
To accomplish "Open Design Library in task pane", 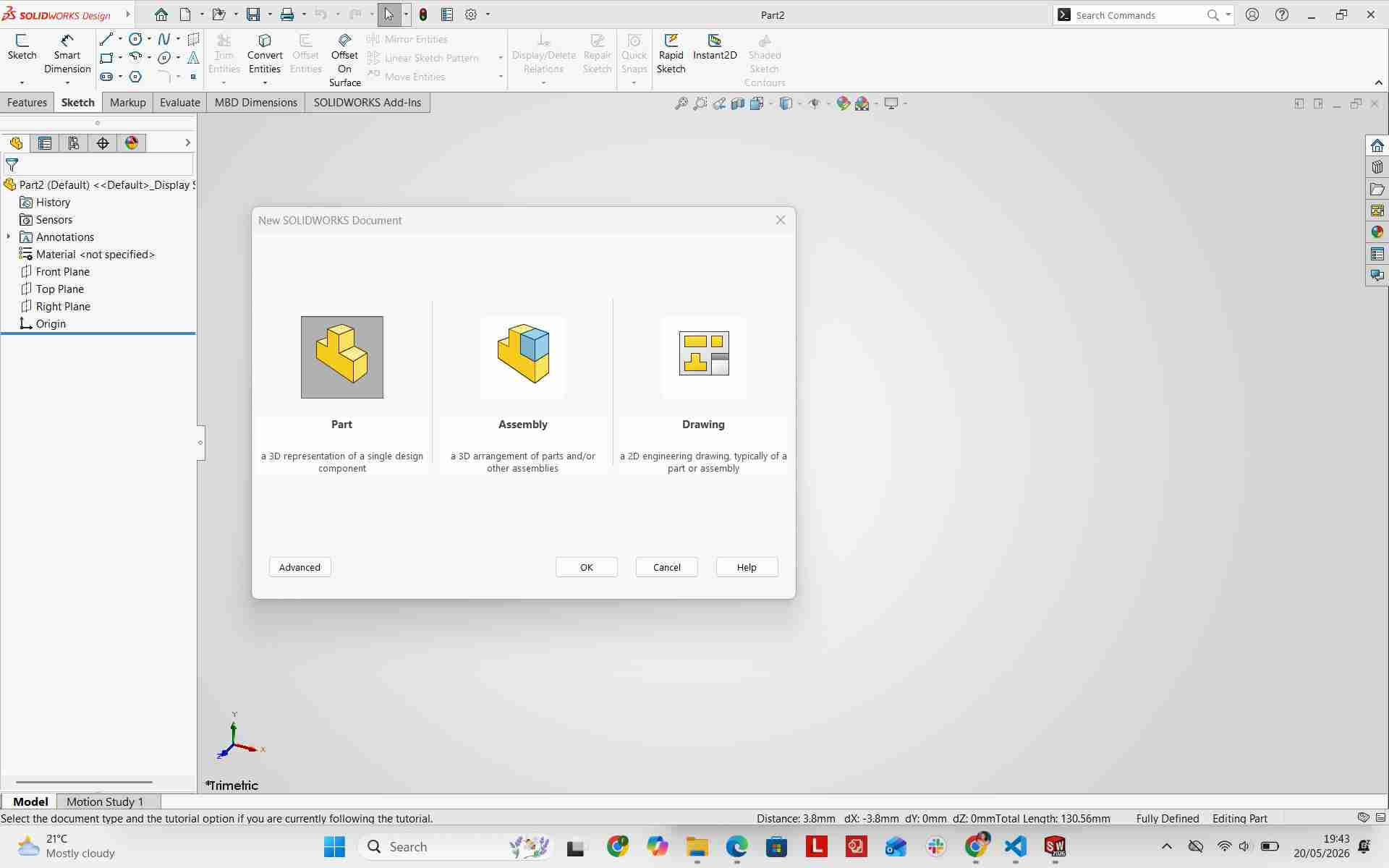I will 1377,167.
